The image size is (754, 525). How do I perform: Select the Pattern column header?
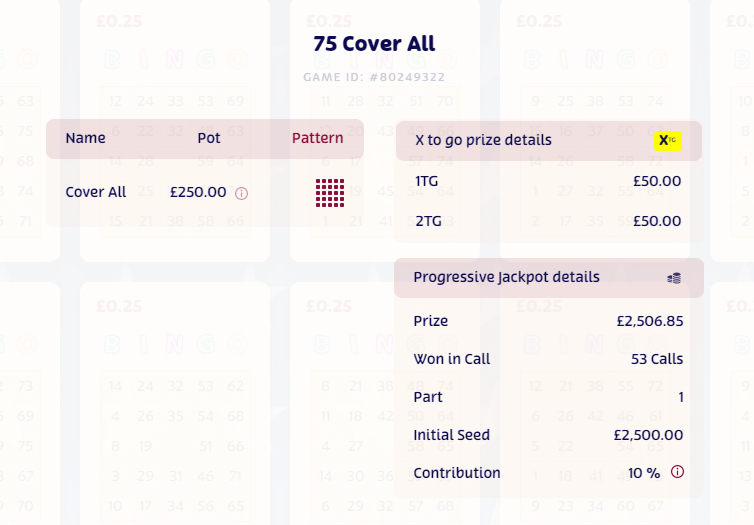click(x=317, y=138)
